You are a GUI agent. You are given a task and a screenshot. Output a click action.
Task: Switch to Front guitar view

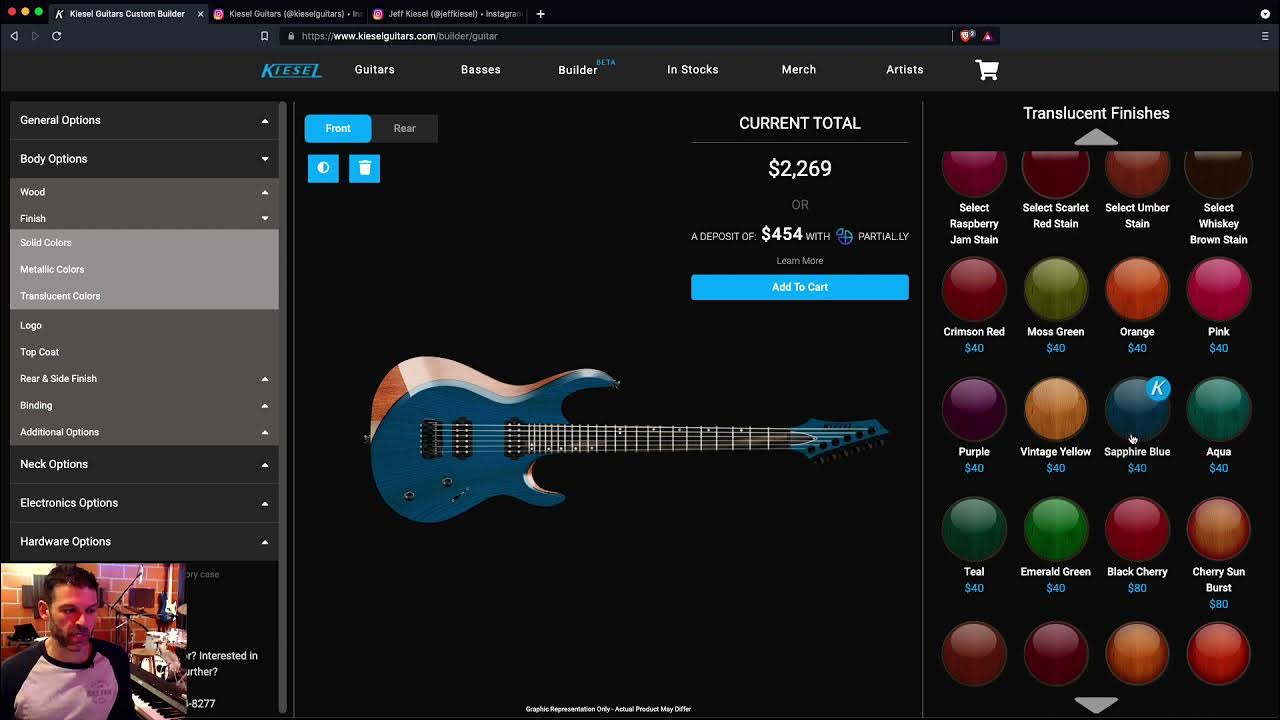coord(338,128)
